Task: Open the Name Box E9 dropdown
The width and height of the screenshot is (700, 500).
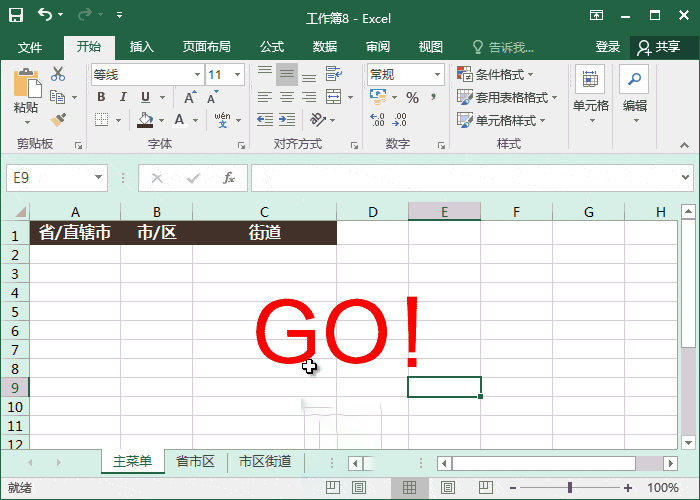Action: coord(98,178)
